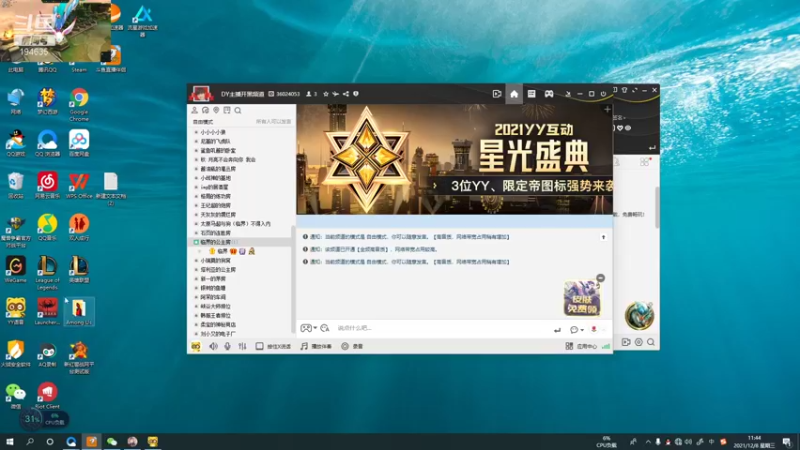
Task: Open the 免费领 promo thumbnail
Action: click(x=581, y=298)
